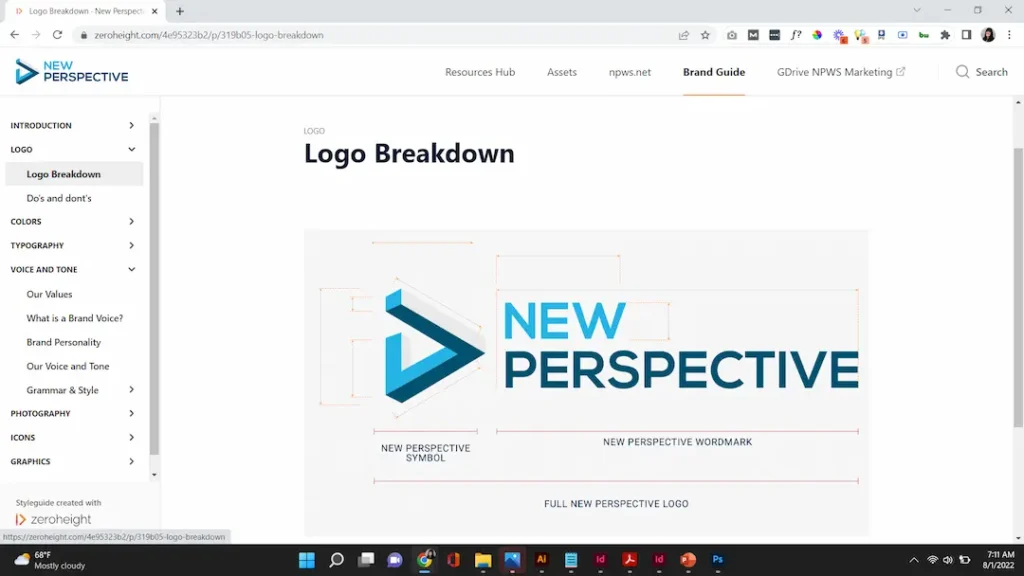Open the Assets tab
Viewport: 1024px width, 576px height.
(x=562, y=72)
